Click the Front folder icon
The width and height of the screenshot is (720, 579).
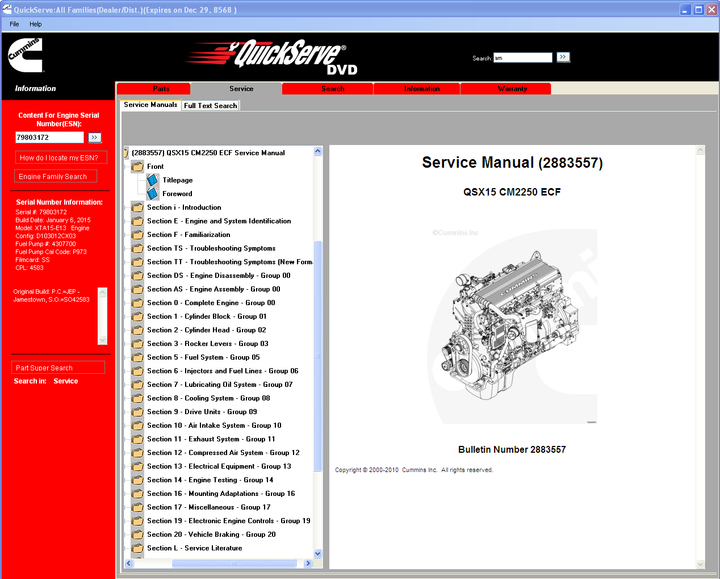[137, 166]
